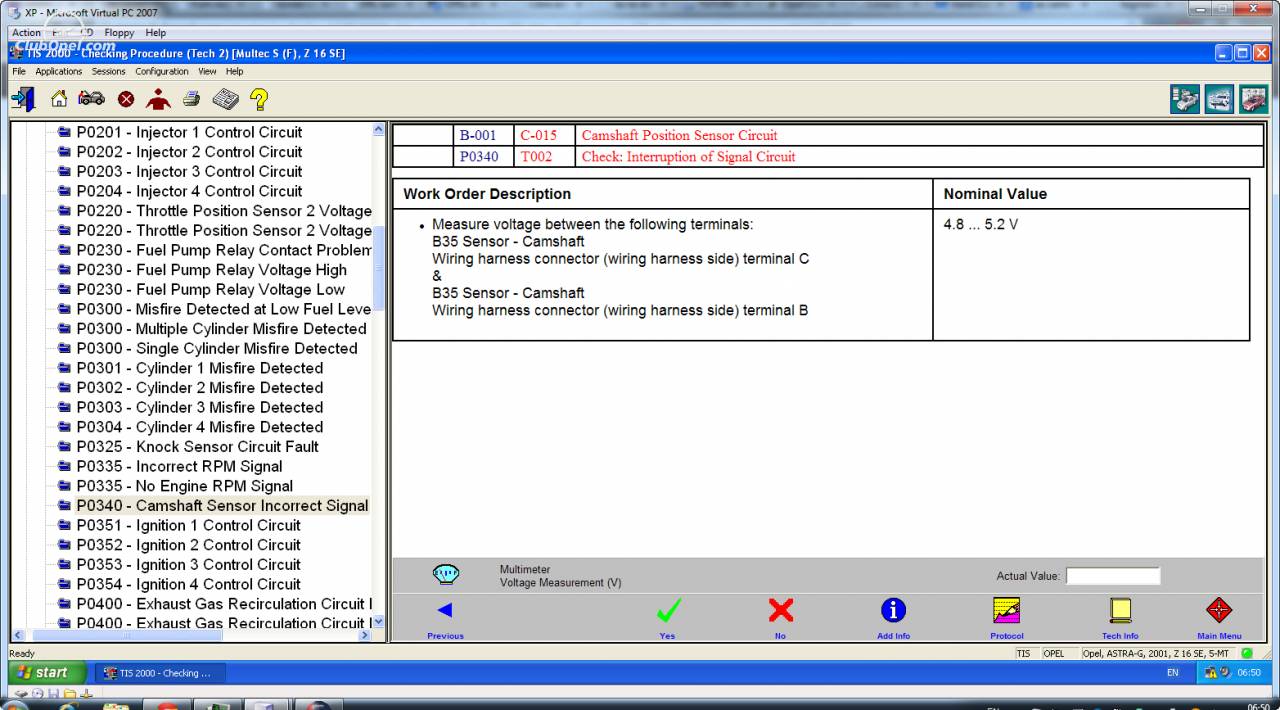
Task: Select P0340 - Camshaft Sensor Incorrect Signal
Action: pyautogui.click(x=222, y=506)
